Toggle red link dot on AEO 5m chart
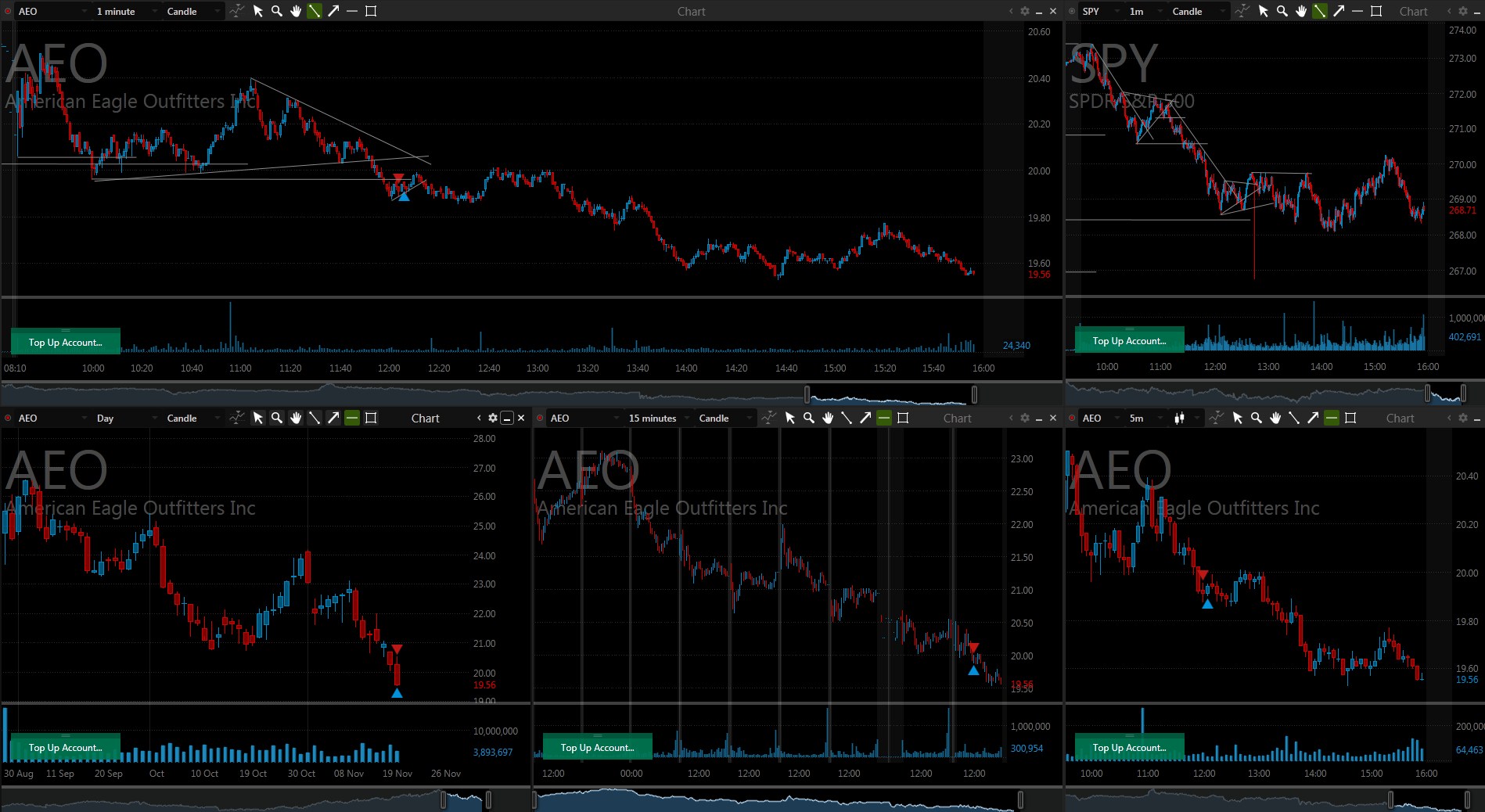 coord(1073,419)
